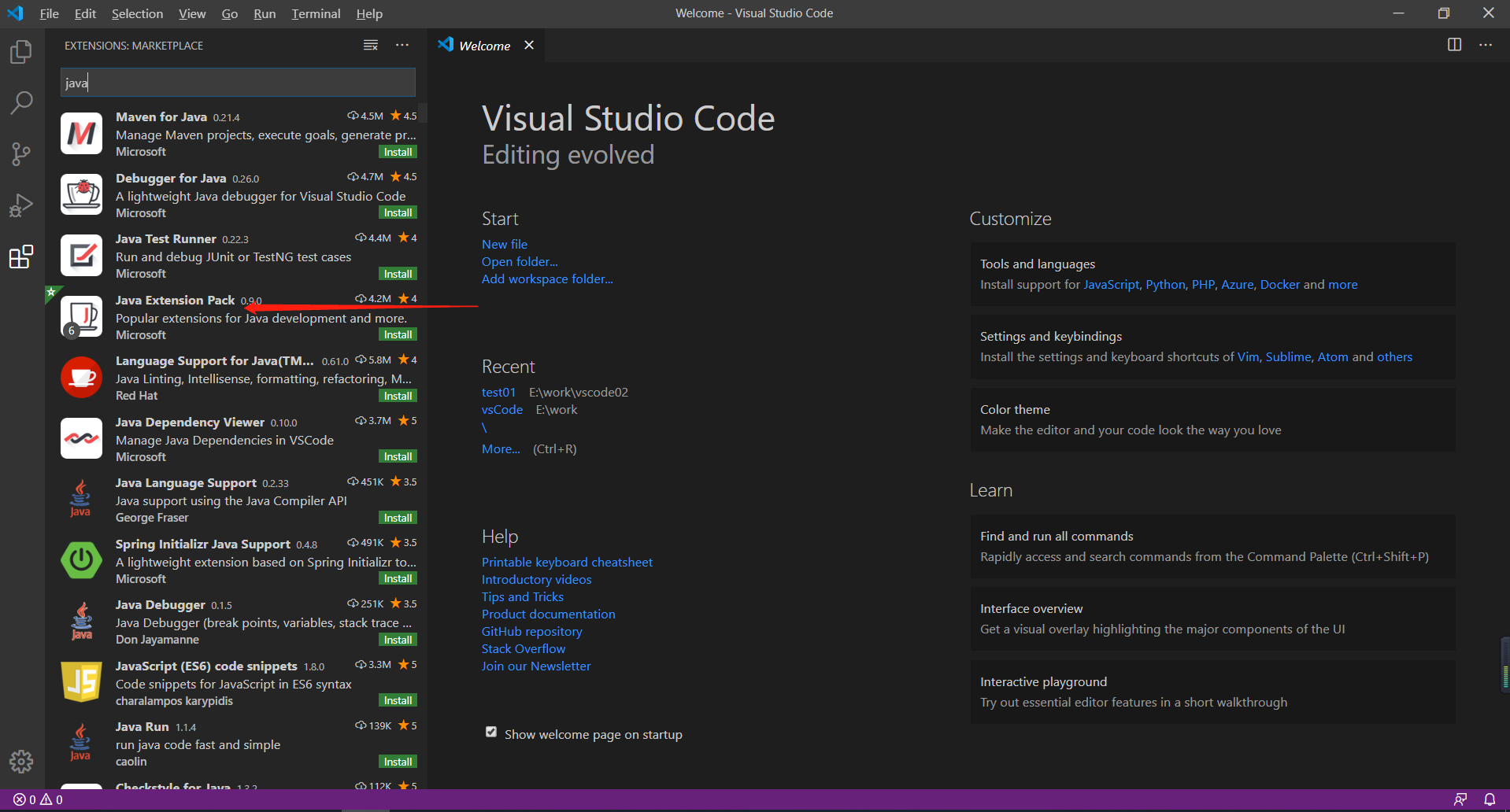Open the Run and Debug view icon

point(20,205)
